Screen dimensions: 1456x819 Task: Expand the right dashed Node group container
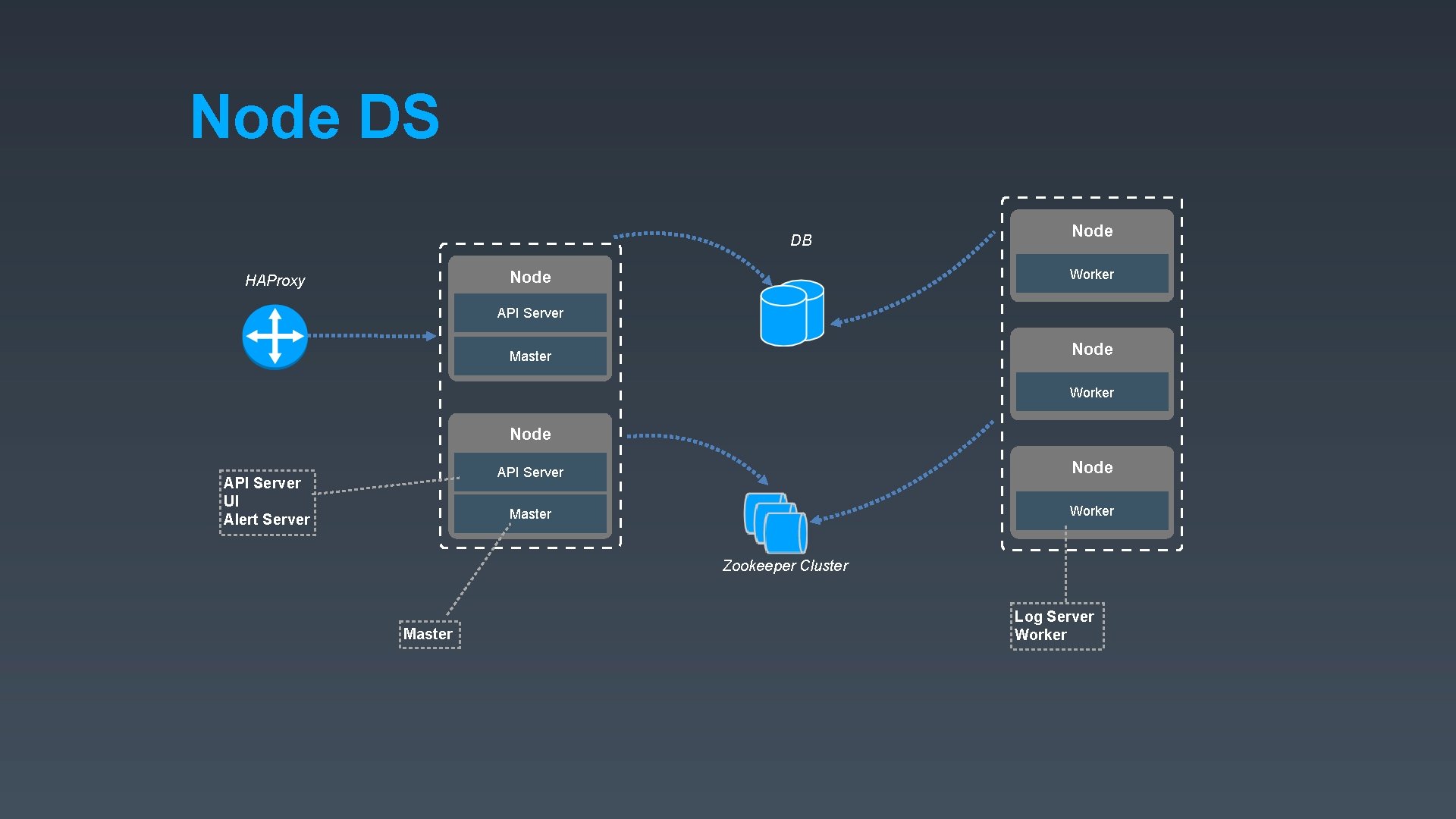pyautogui.click(x=1092, y=372)
